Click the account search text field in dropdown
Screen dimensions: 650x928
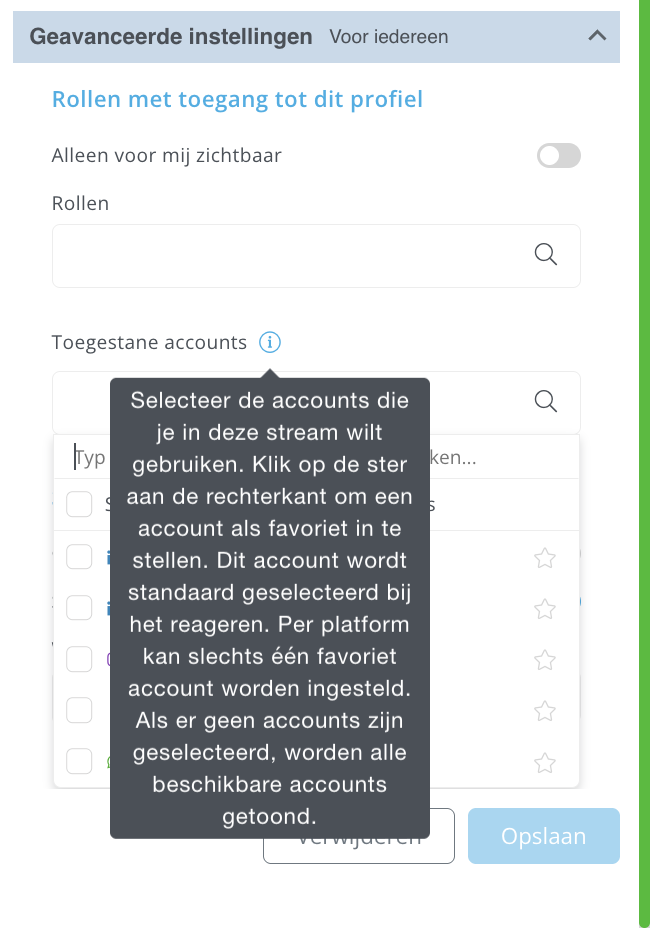[x=316, y=457]
